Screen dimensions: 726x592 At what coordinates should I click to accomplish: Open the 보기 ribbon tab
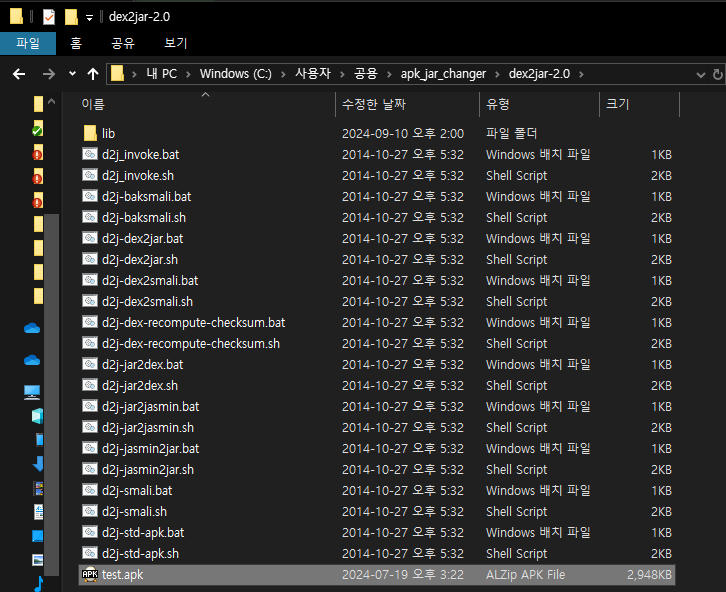click(x=175, y=43)
